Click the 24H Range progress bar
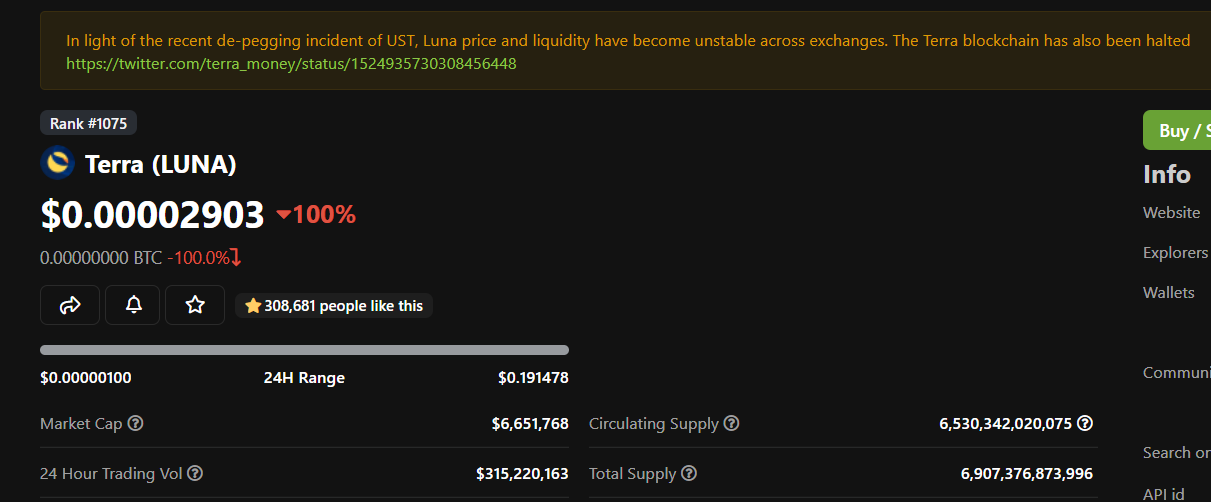The height and width of the screenshot is (502, 1211). [x=304, y=350]
